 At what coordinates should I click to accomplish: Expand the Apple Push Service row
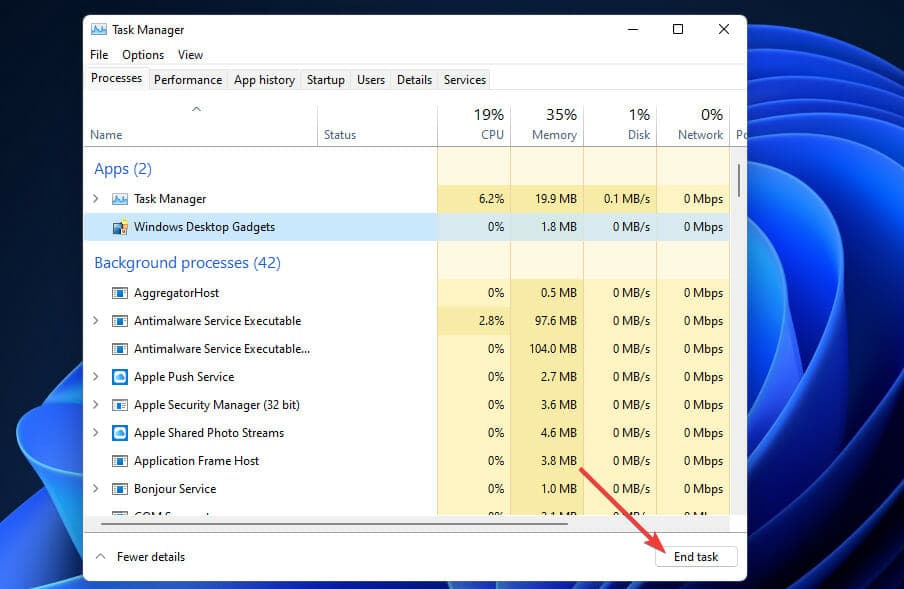[x=96, y=376]
